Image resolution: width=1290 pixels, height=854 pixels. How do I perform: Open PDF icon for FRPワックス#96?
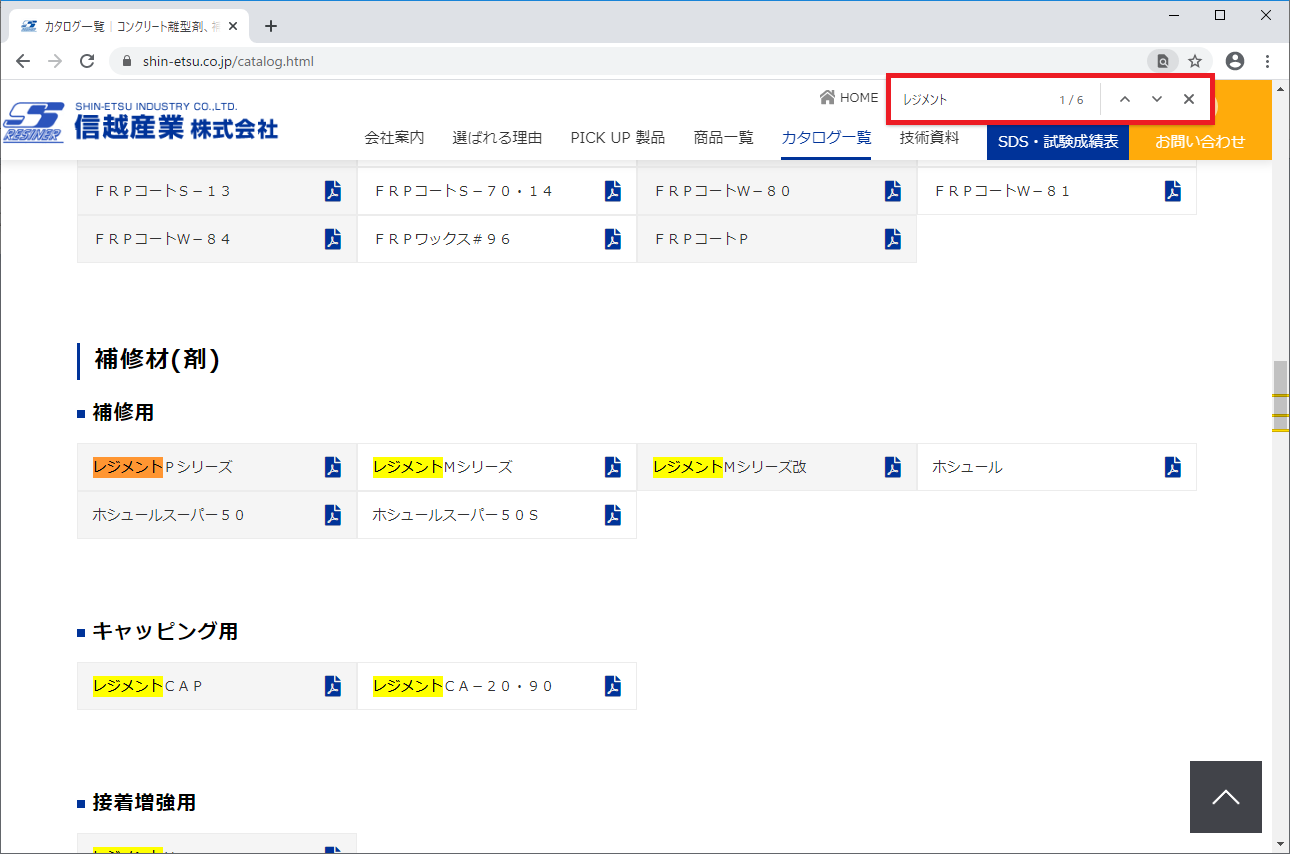click(613, 239)
